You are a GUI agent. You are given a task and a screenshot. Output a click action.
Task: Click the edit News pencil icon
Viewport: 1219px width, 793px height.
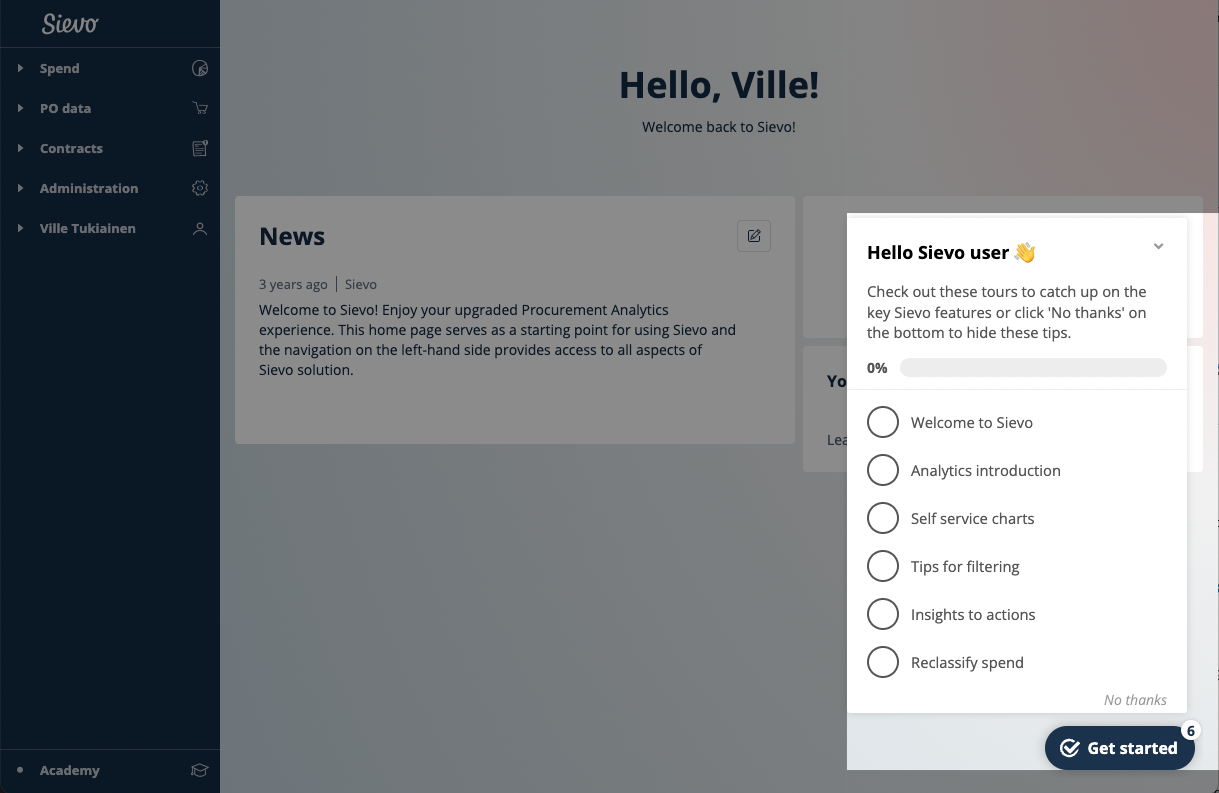(x=754, y=236)
